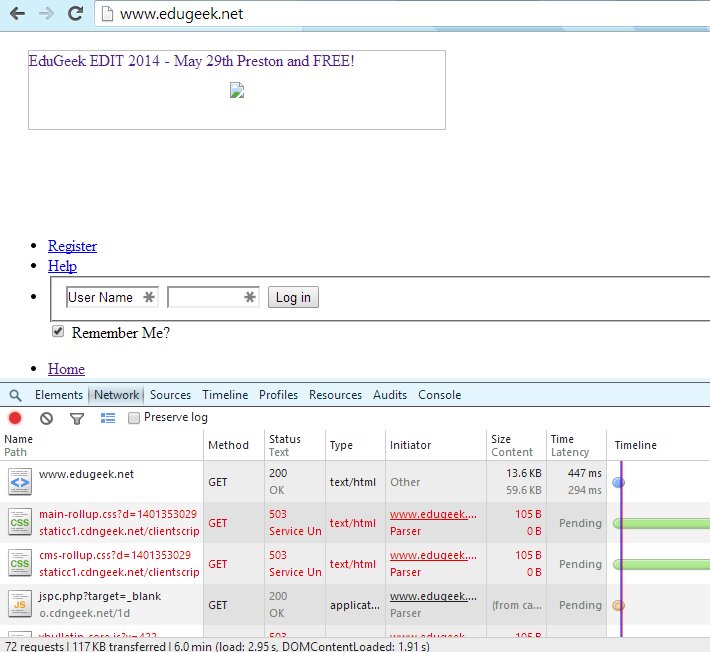Screen dimensions: 710x652
Task: Uncheck the Remember Me checkbox
Action: [58, 331]
